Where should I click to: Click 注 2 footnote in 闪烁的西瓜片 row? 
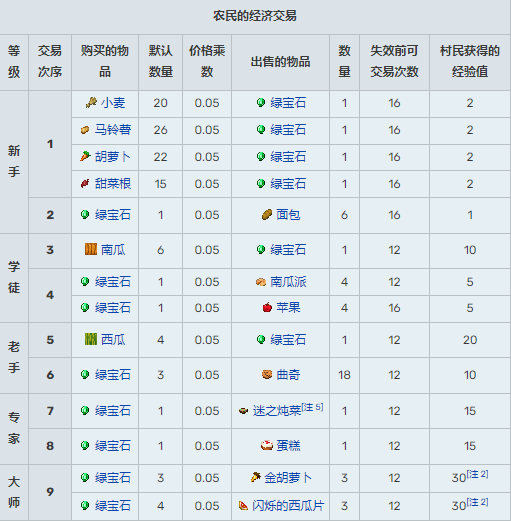pos(477,502)
